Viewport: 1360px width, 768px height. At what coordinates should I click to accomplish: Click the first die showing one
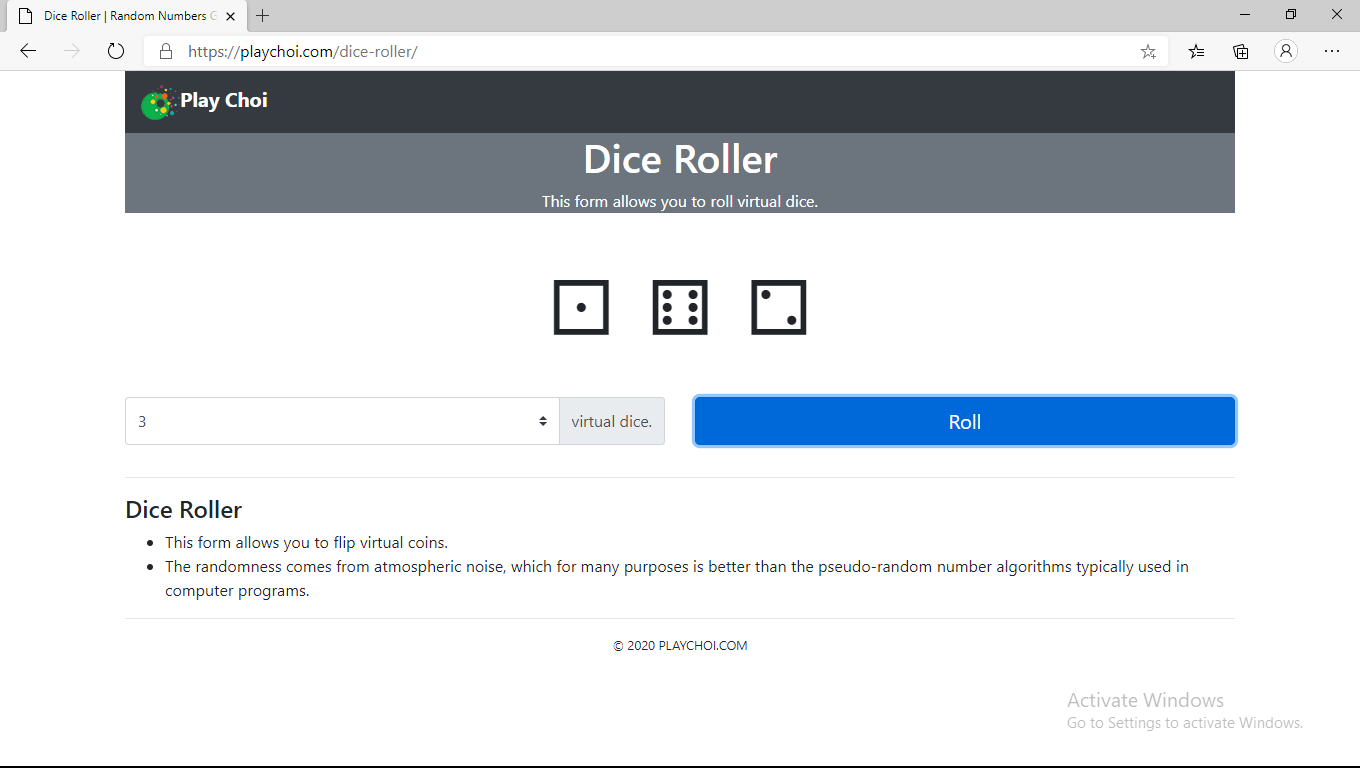581,307
